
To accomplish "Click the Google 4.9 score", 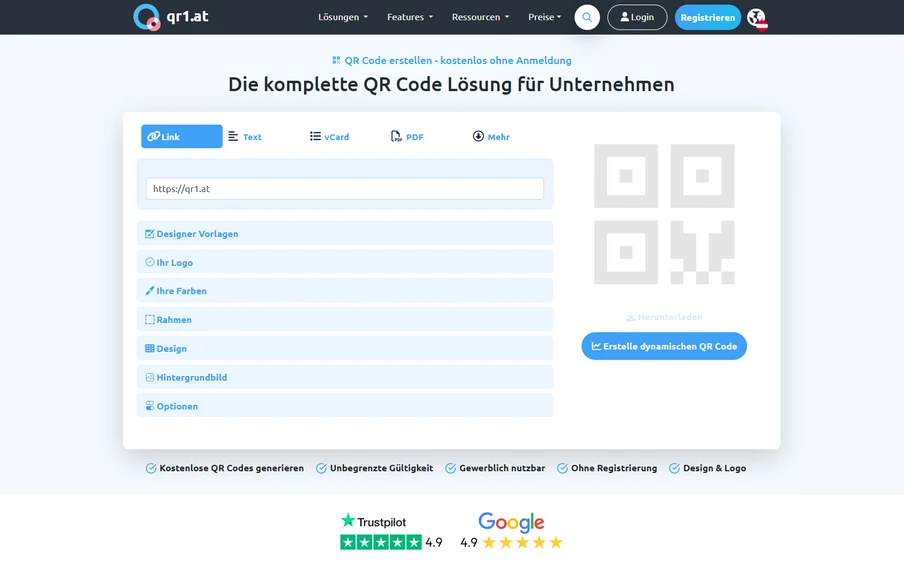I will click(x=469, y=542).
